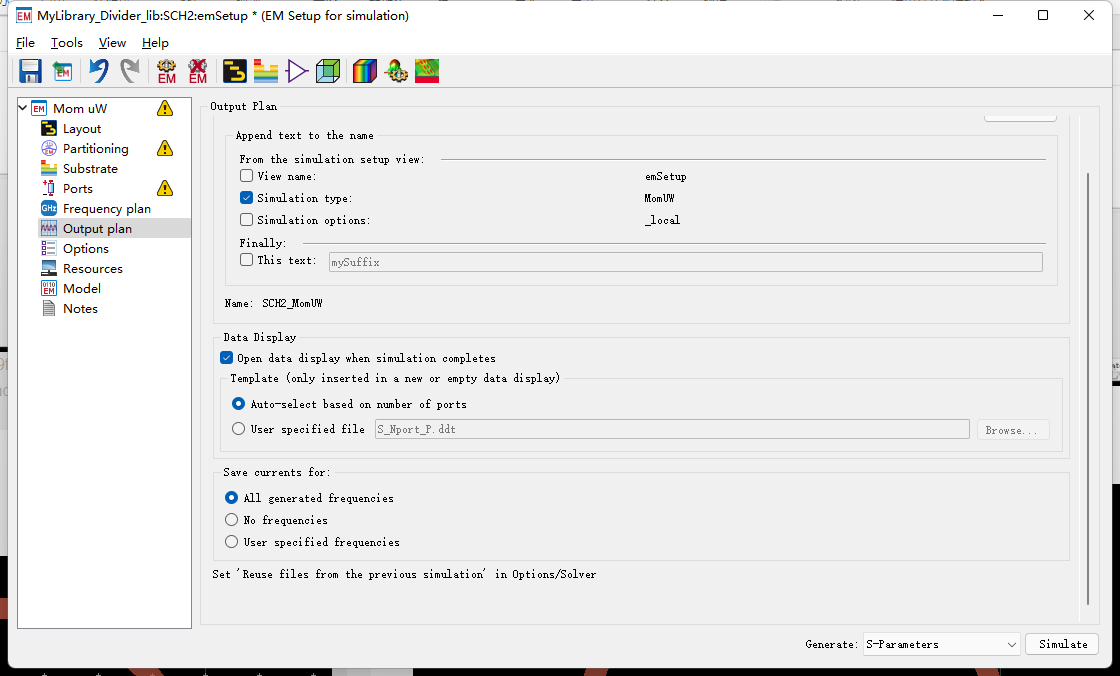Open Substrate editor from toolbar icon
Screen dimensions: 1120x676
point(266,71)
